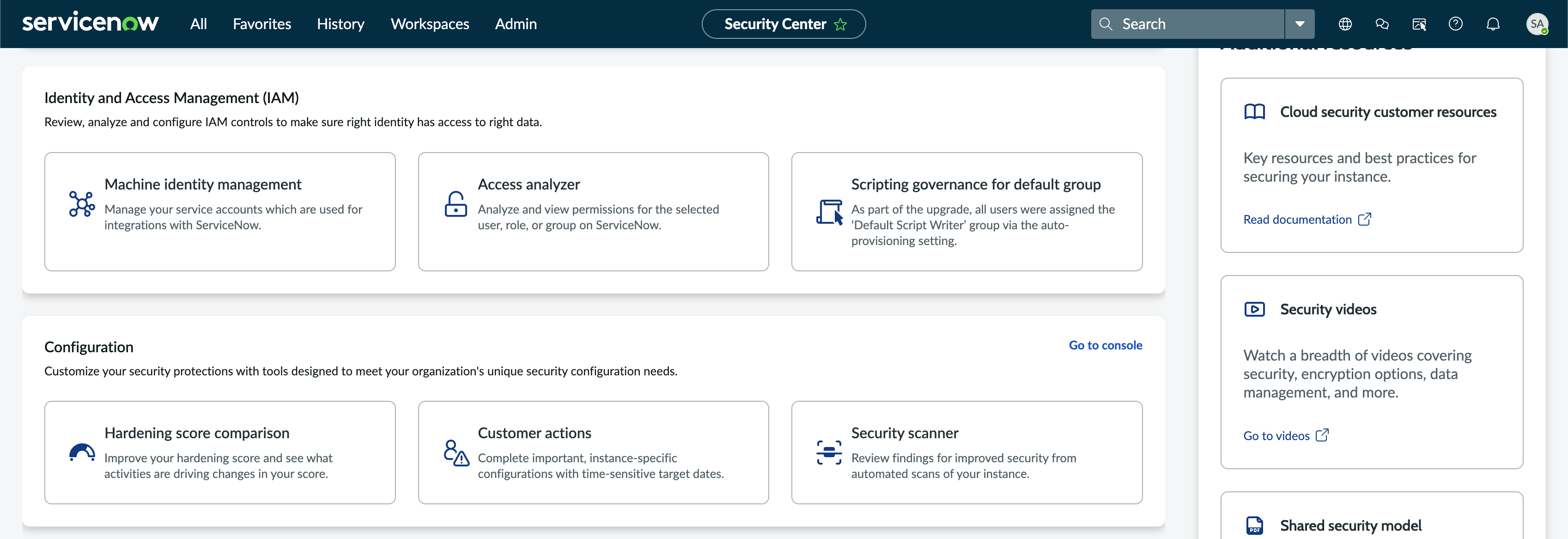Open the chat sidebar discussions icon
This screenshot has width=1568, height=539.
point(1382,24)
